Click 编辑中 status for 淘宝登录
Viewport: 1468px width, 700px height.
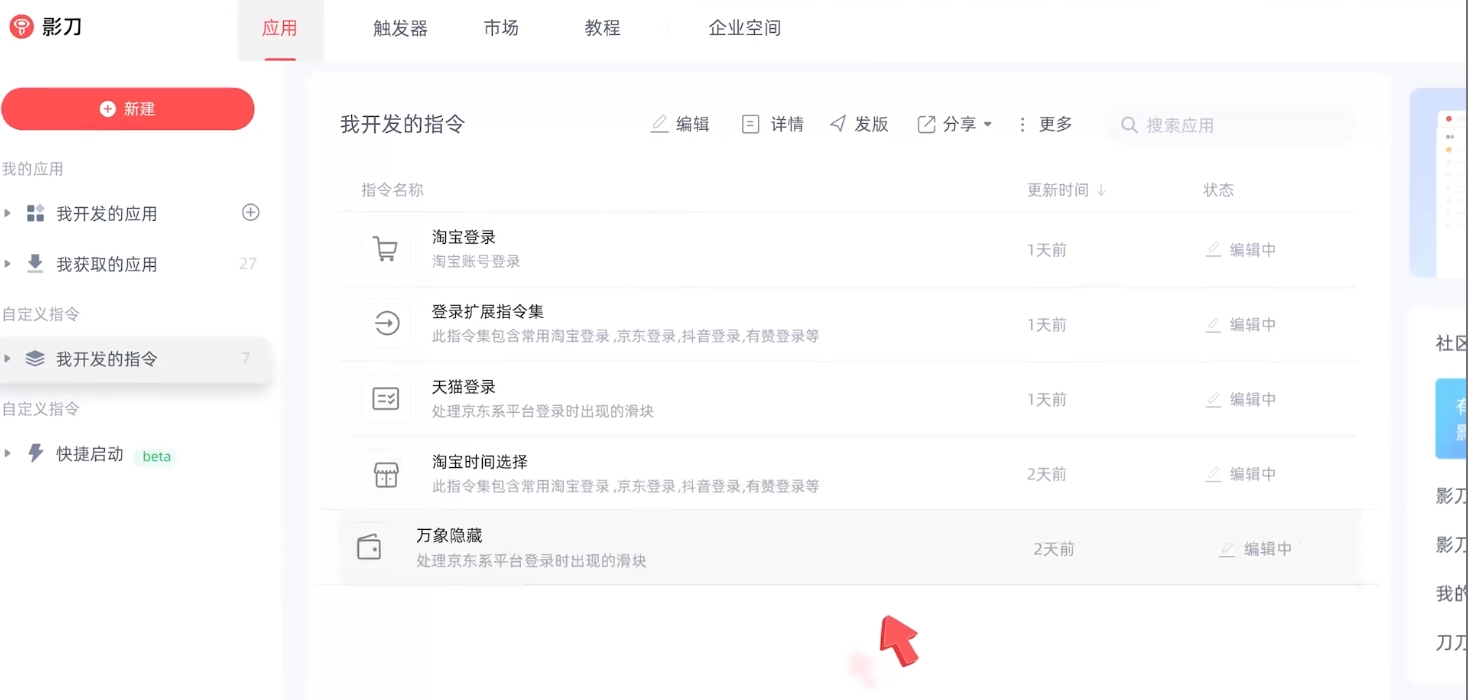[x=1241, y=250]
